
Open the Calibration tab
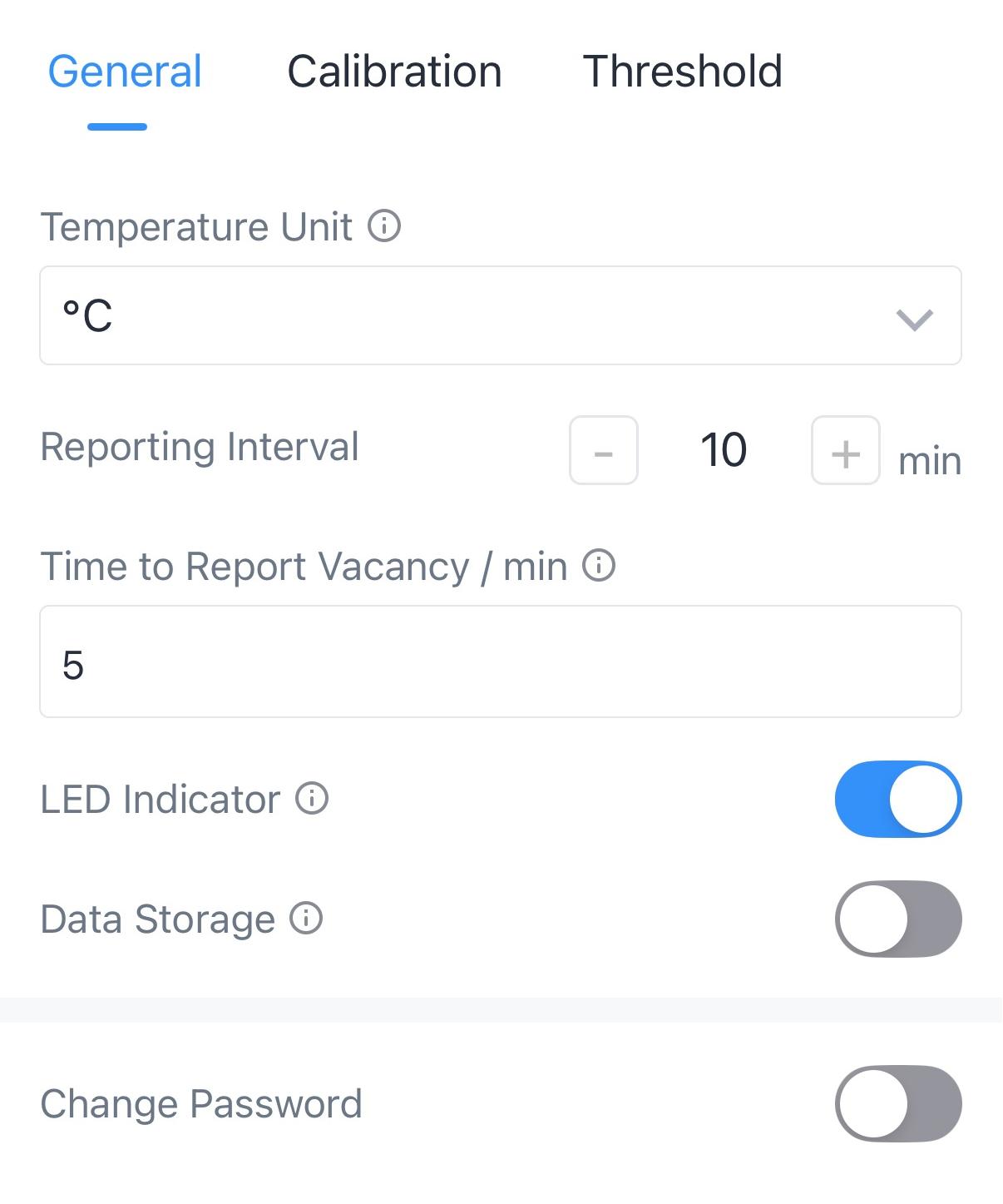(x=394, y=72)
